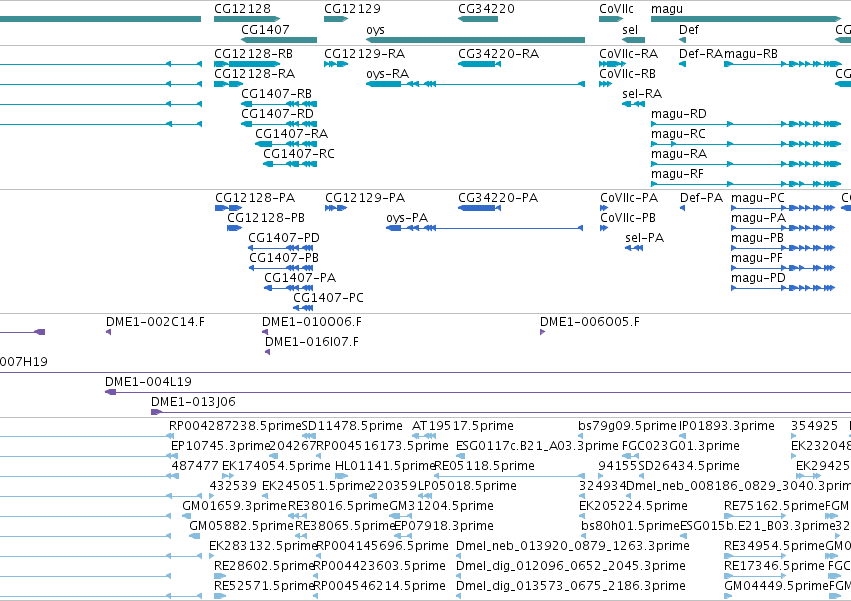
Task: Click the magu-PC protein label
Action: pyautogui.click(x=758, y=198)
